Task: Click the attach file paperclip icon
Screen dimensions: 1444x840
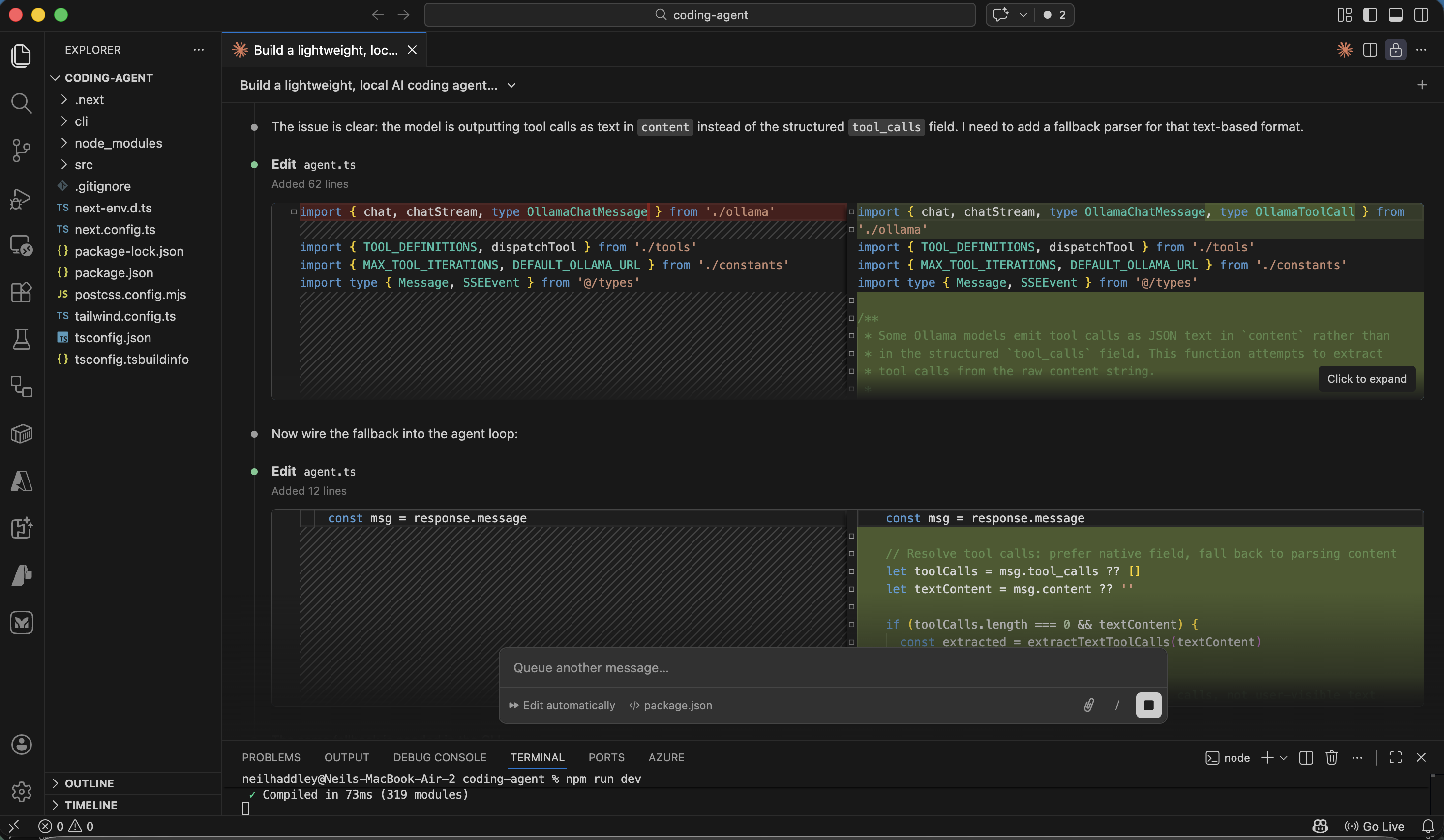Action: click(1089, 705)
